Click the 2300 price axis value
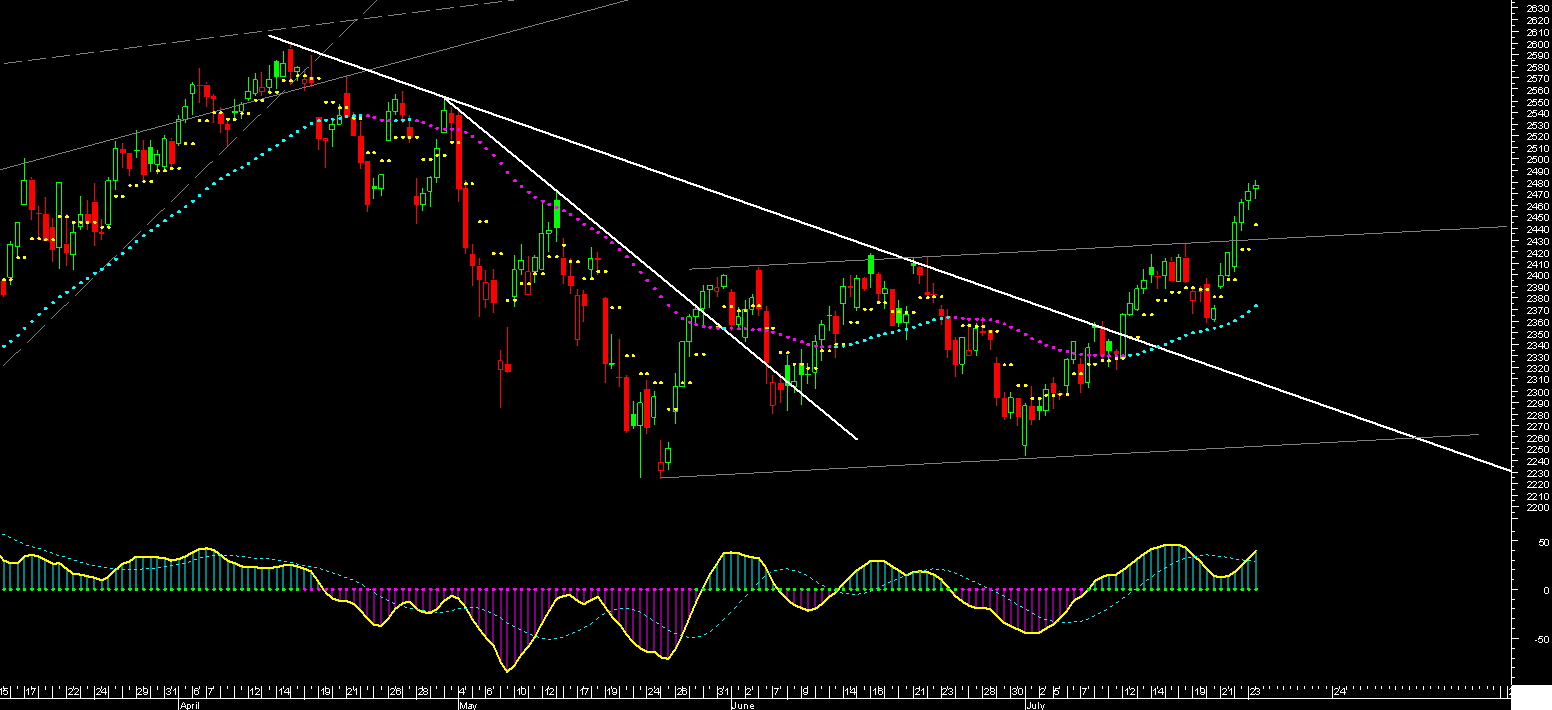Viewport: 1552px width, 710px height. [1537, 392]
